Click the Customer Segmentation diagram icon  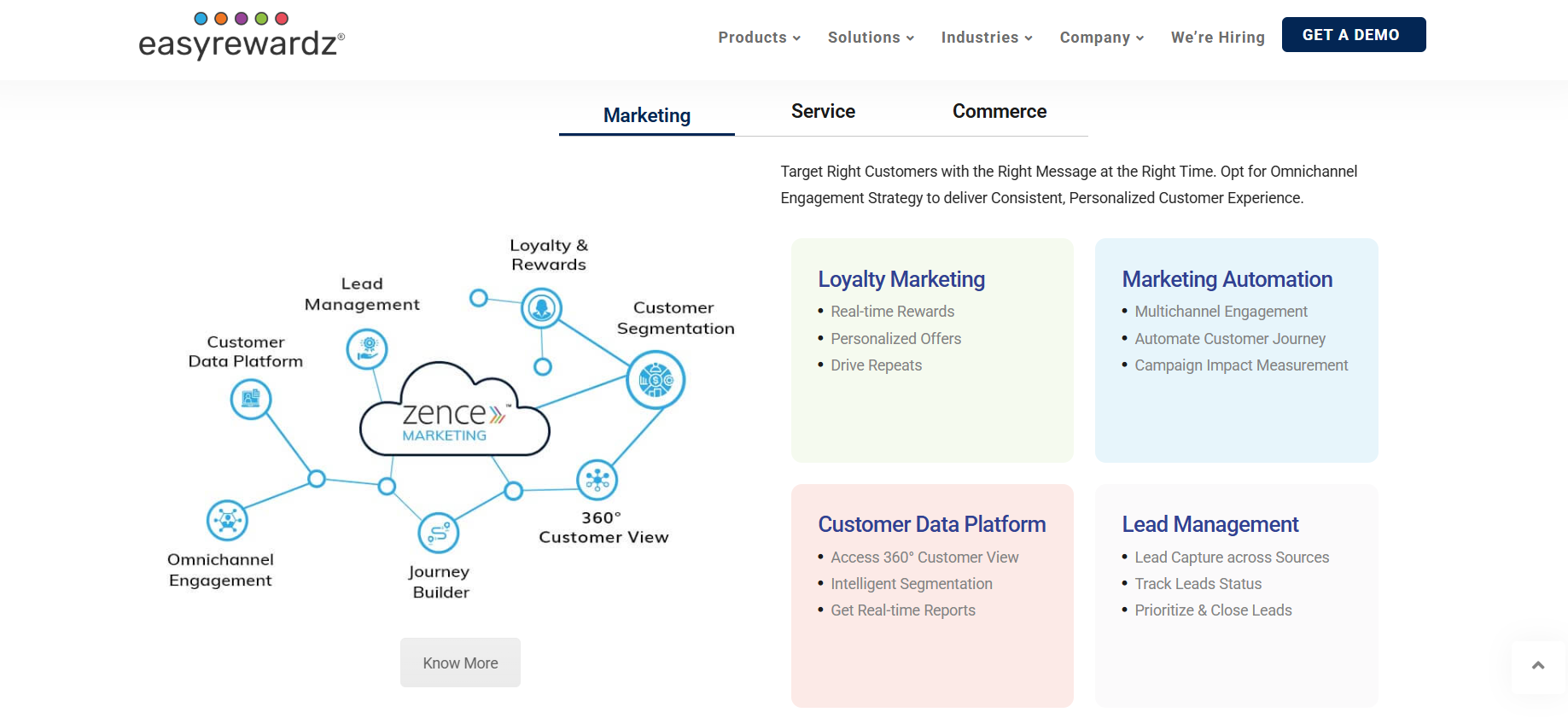pyautogui.click(x=656, y=380)
